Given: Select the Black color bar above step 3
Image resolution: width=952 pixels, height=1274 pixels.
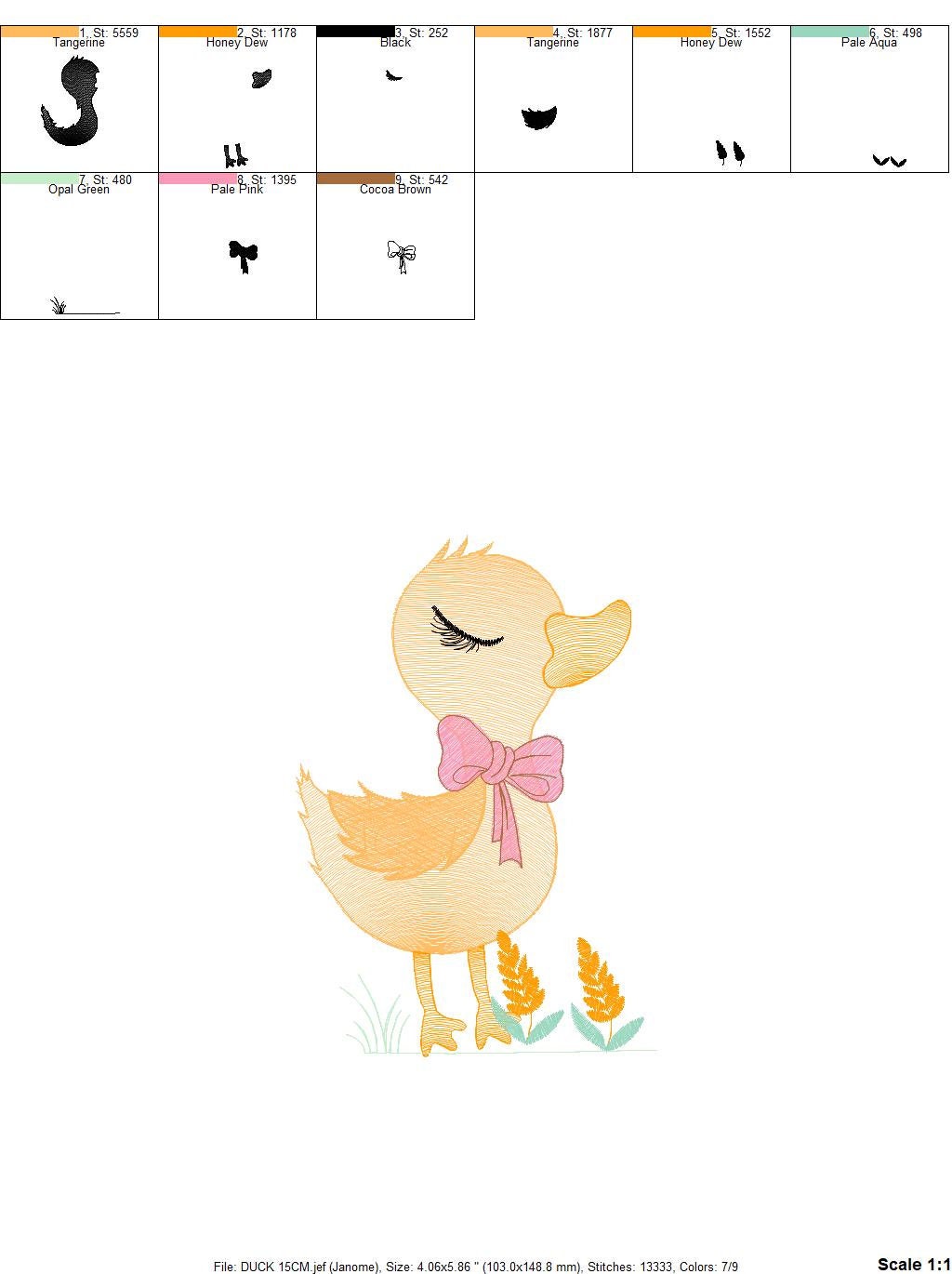Looking at the screenshot, I should tap(356, 30).
